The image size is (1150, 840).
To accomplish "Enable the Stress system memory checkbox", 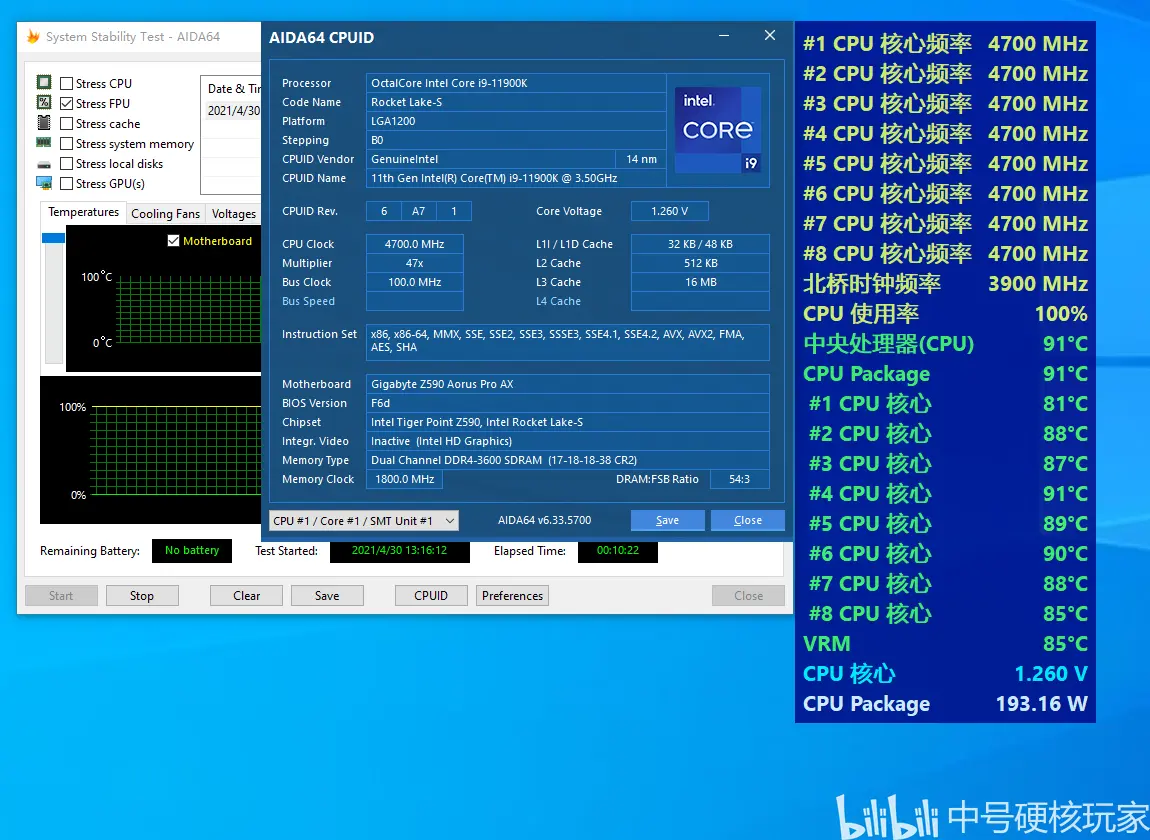I will [x=67, y=144].
